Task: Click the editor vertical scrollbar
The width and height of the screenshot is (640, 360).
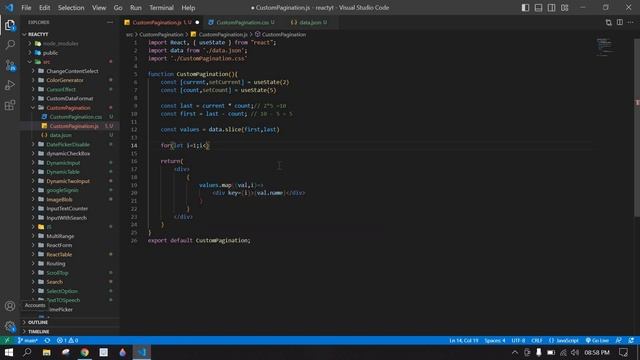Action: tap(637, 128)
